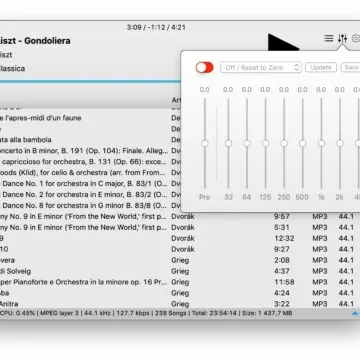Image resolution: width=360 pixels, height=360 pixels.
Task: Click the equalizer sliders icon
Action: point(342,39)
